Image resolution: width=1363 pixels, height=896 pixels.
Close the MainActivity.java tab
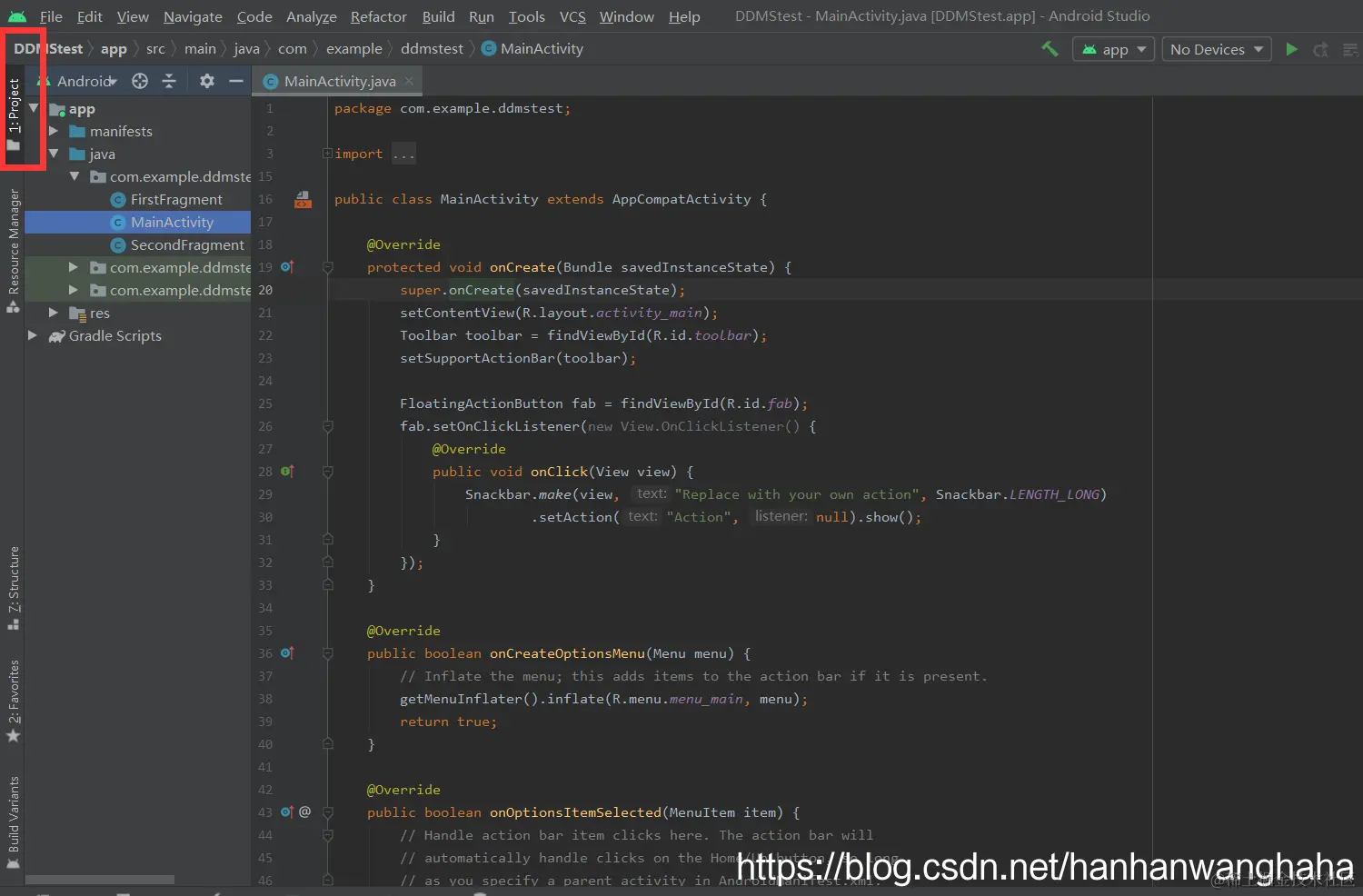(409, 81)
